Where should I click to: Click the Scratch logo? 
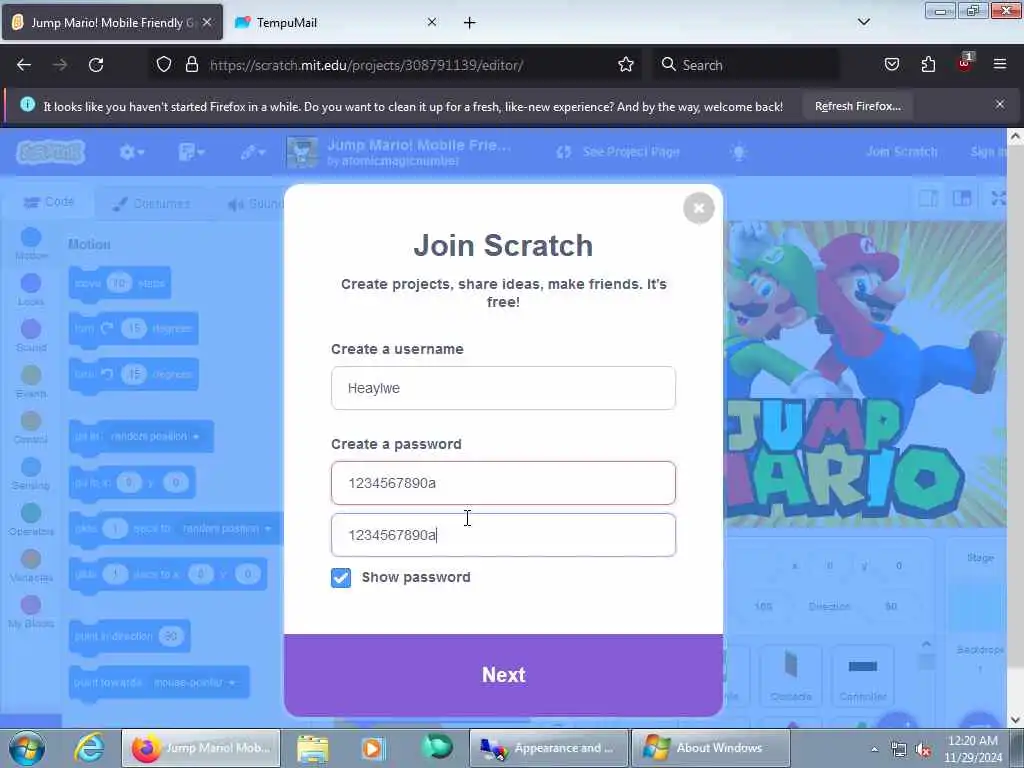click(51, 153)
